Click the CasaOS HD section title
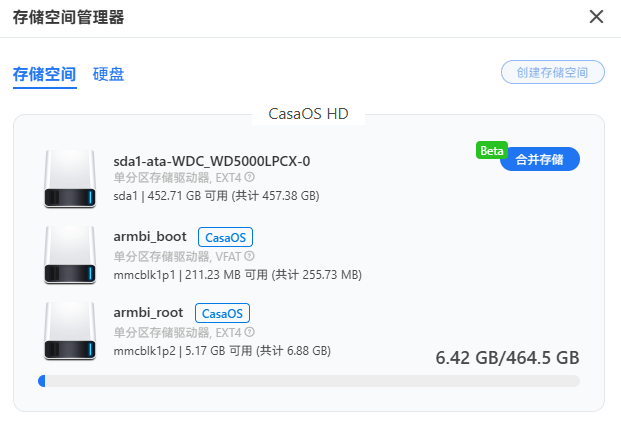Image resolution: width=621 pixels, height=421 pixels. tap(308, 114)
